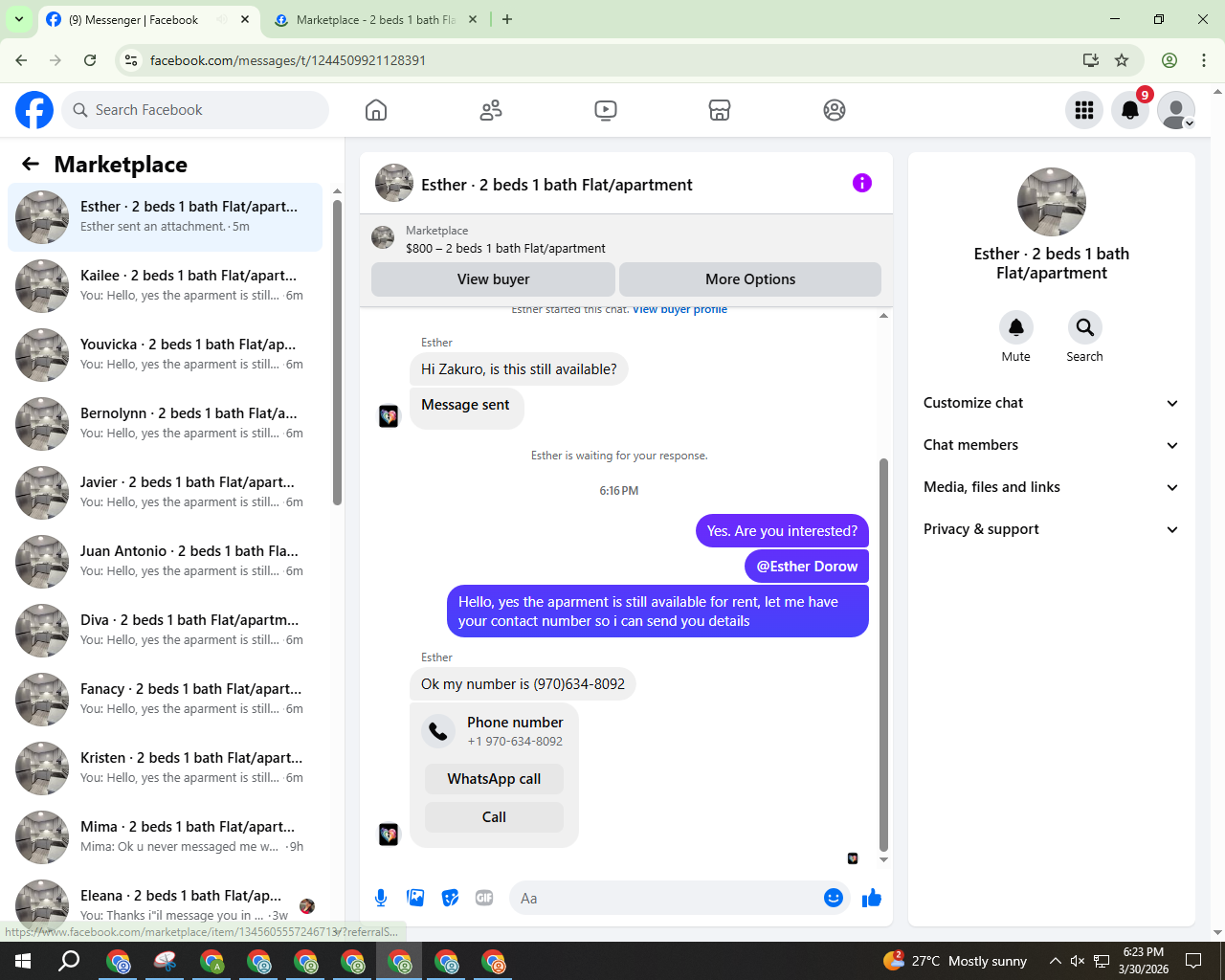This screenshot has height=980, width=1225.
Task: Open the Watch video icon
Action: tap(606, 110)
